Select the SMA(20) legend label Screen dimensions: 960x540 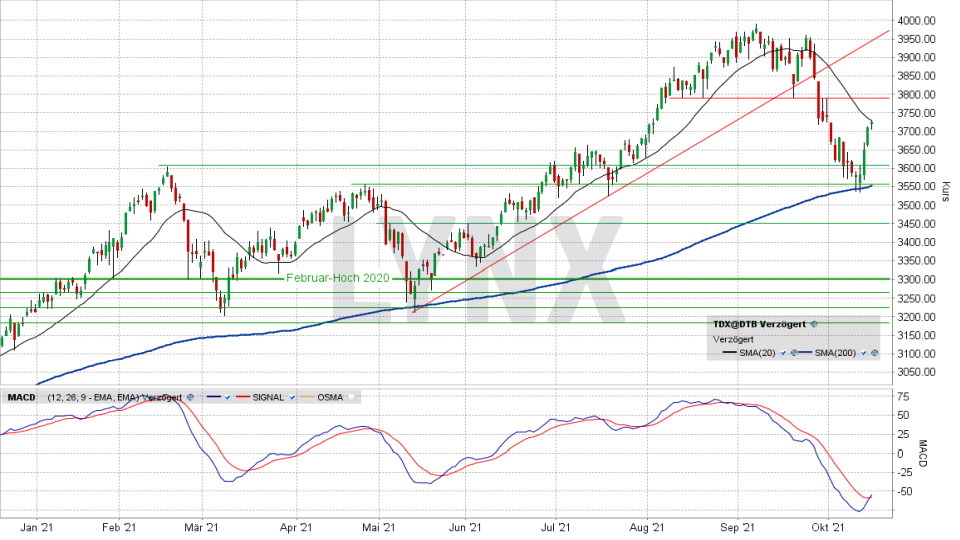(757, 353)
